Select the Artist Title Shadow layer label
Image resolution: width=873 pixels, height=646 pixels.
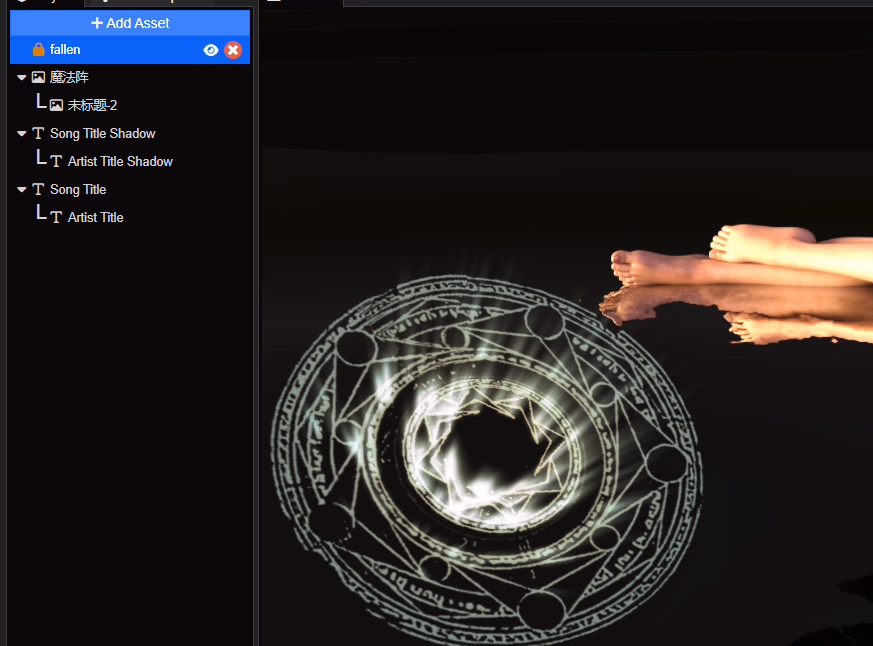[120, 161]
